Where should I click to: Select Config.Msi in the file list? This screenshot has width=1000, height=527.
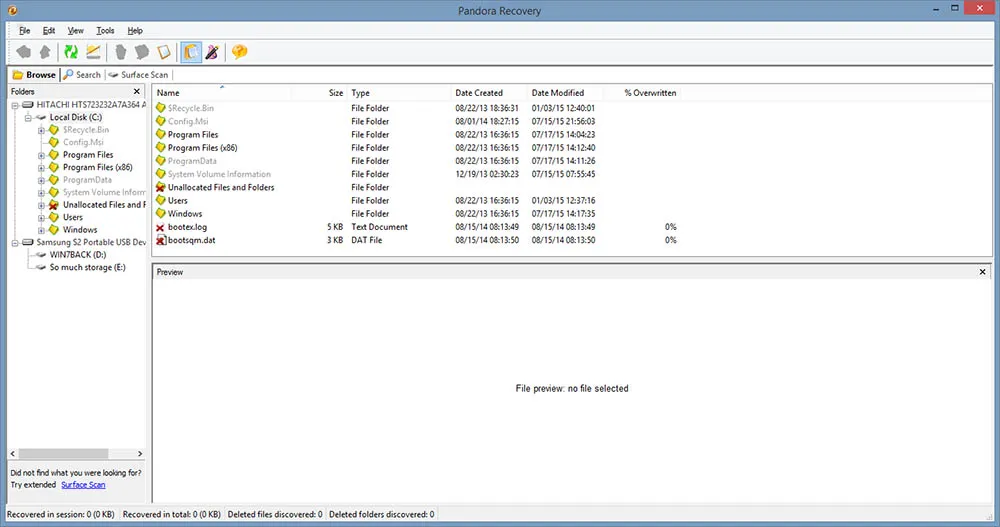(188, 121)
